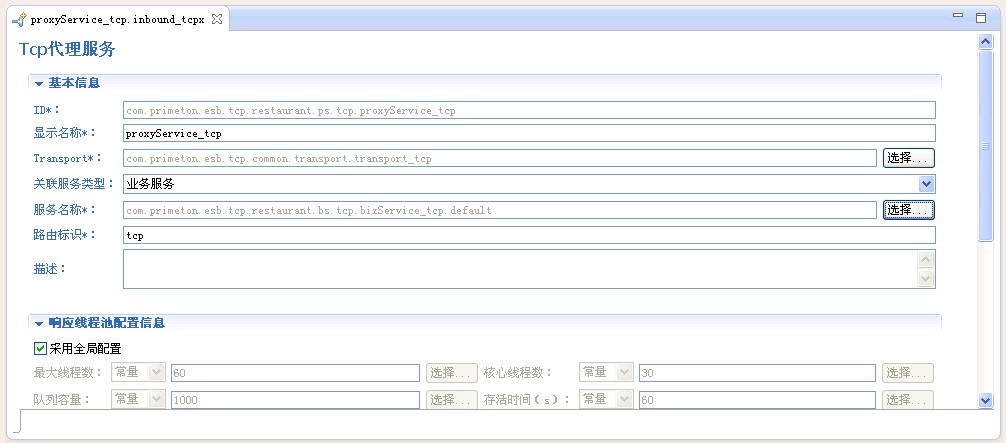Viewport: 1006px width, 443px height.
Task: Click into the 显示名称 input field
Action: point(528,133)
